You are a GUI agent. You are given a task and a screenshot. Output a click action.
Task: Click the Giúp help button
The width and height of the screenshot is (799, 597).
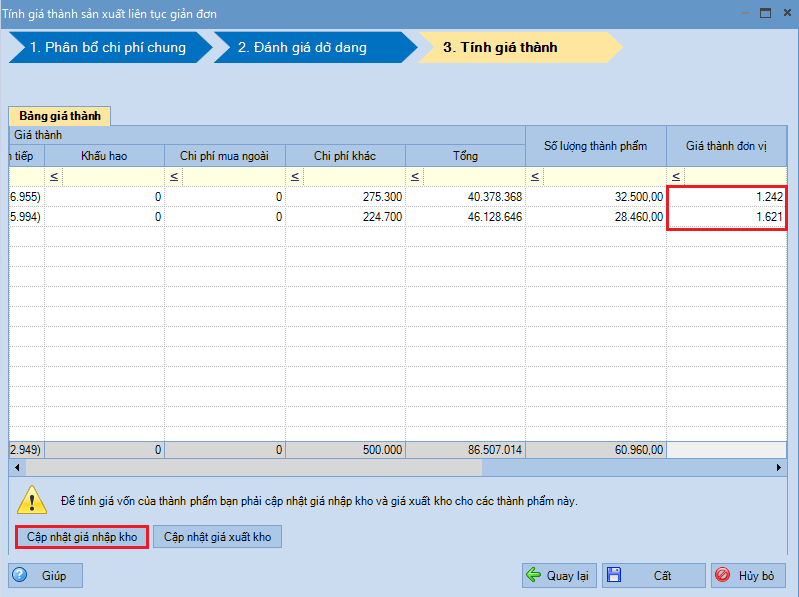tap(45, 575)
